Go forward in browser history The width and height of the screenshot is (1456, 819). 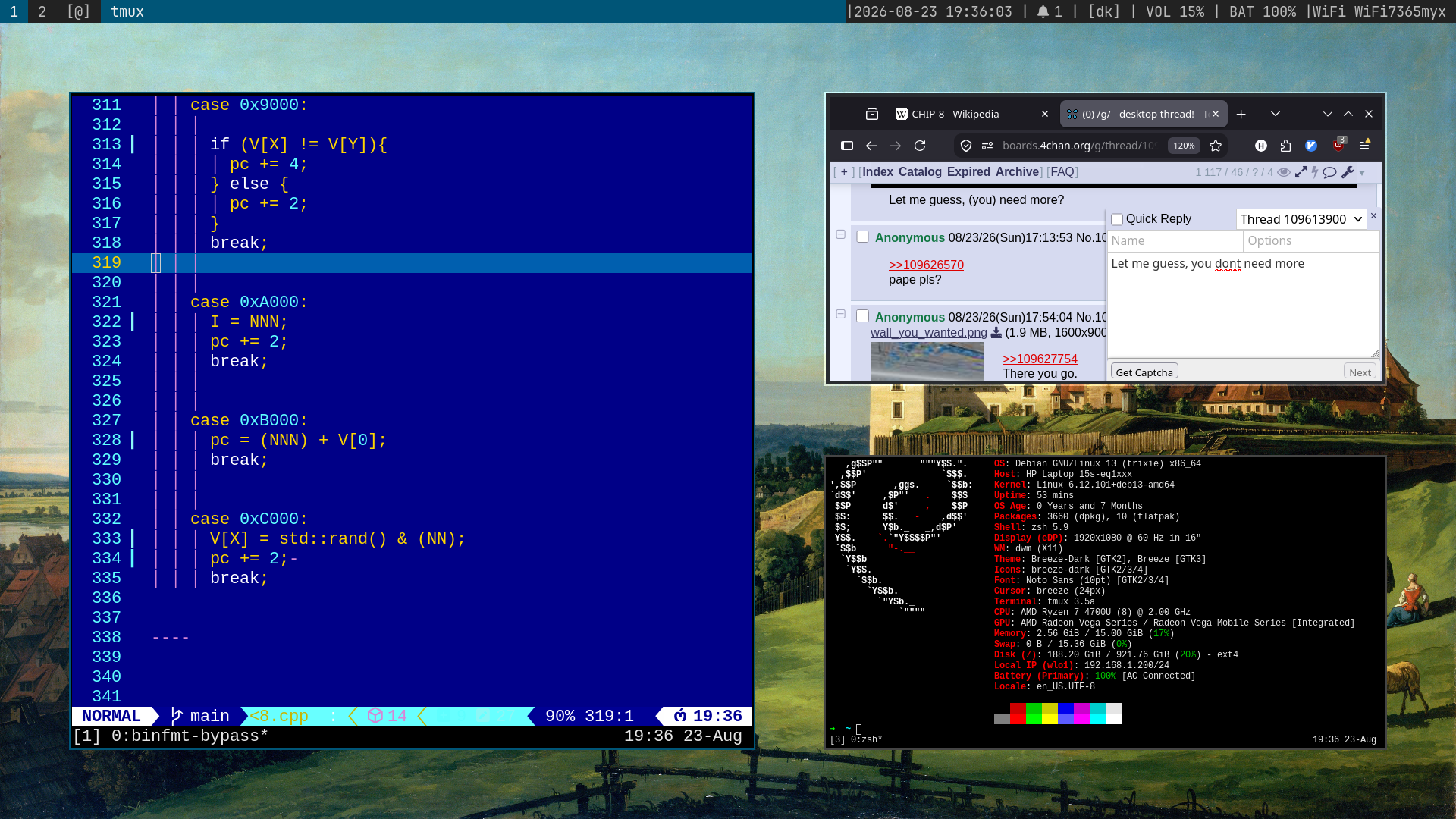point(896,146)
